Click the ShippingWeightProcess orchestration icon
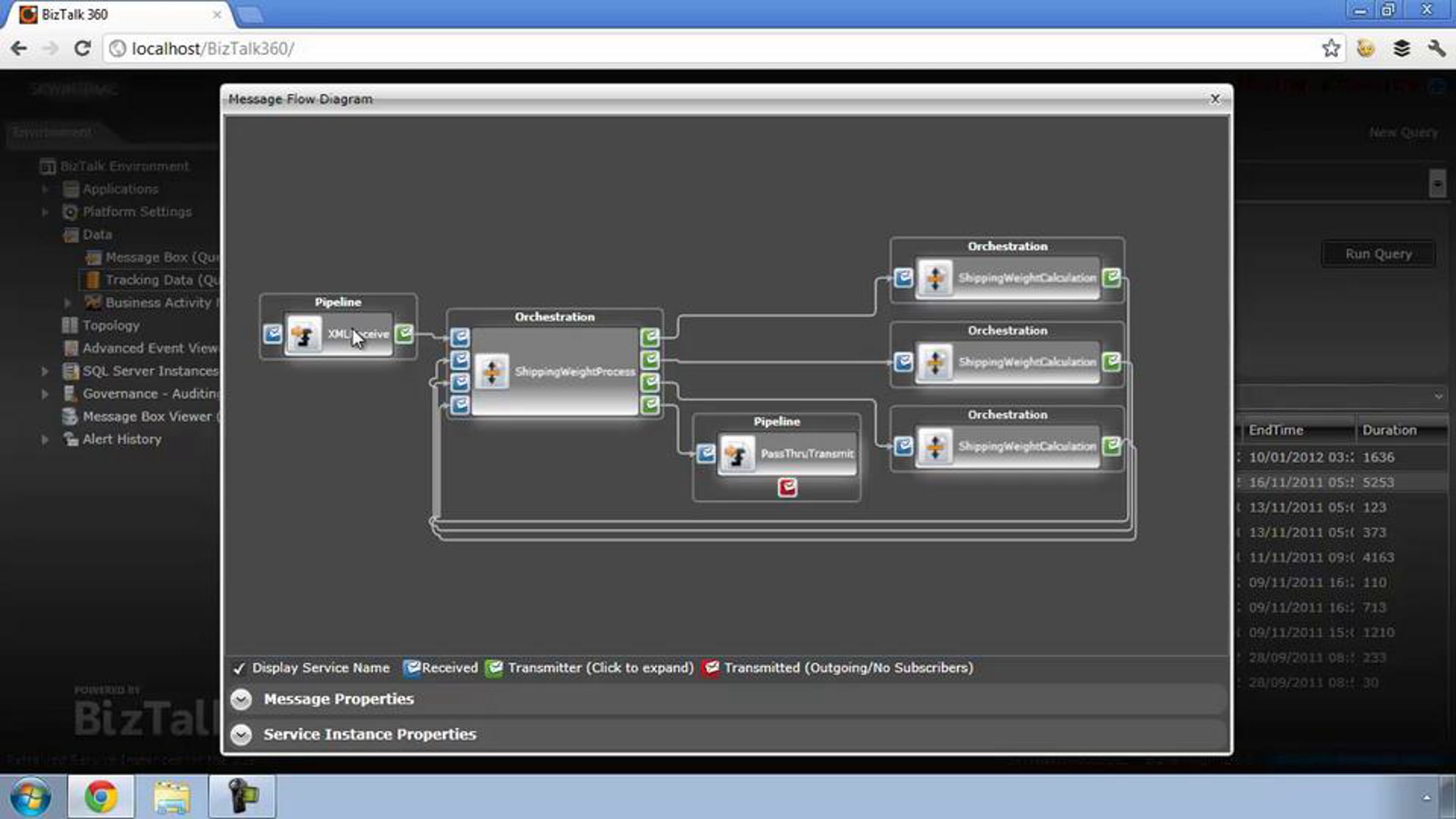 coord(491,371)
